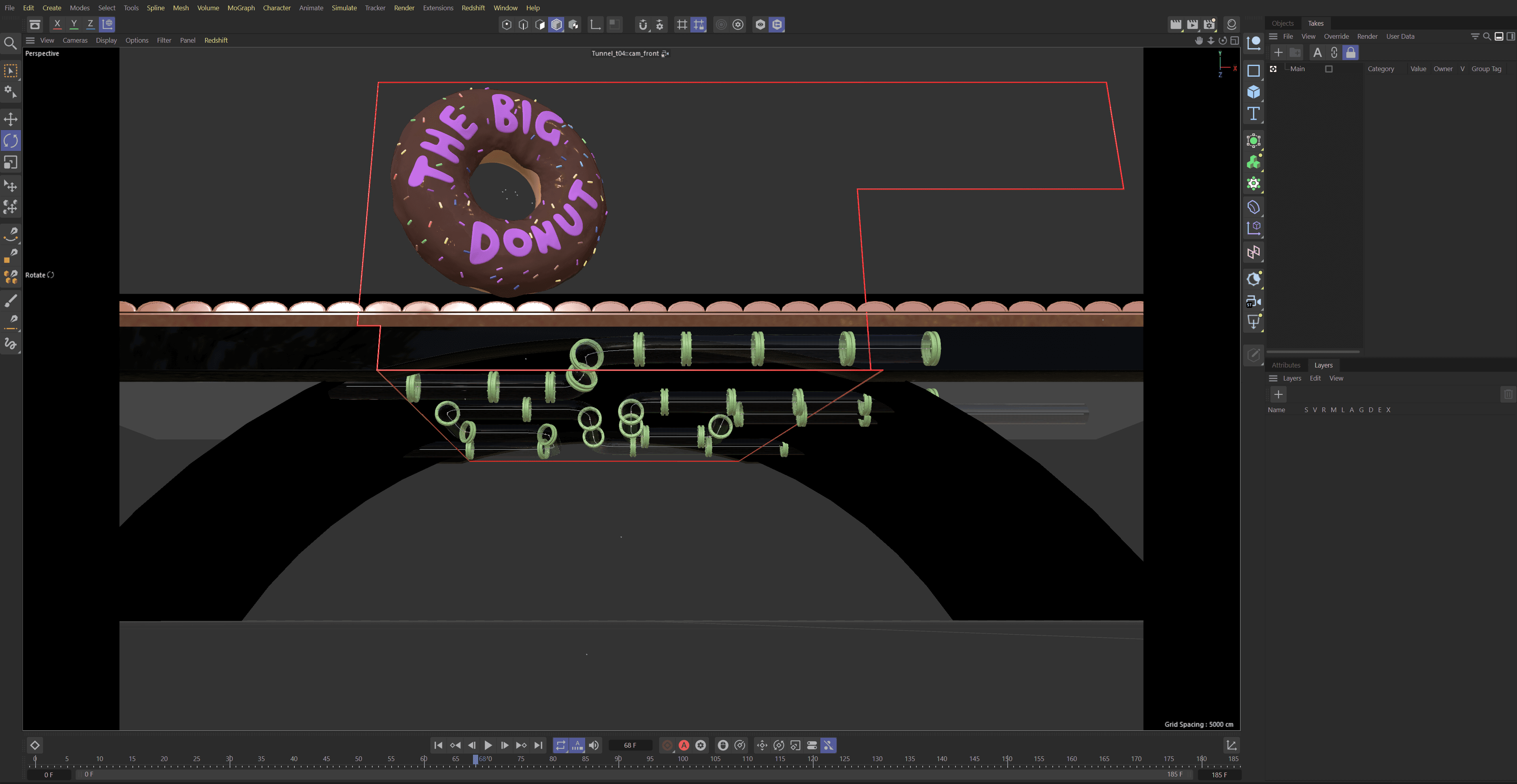Viewport: 1517px width, 784px height.
Task: Open the viewport Display menu
Action: click(106, 40)
